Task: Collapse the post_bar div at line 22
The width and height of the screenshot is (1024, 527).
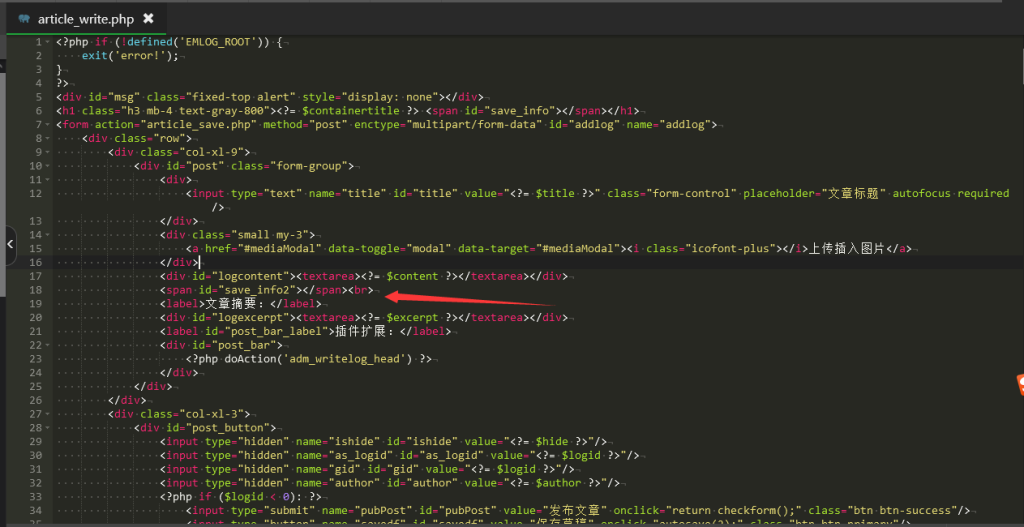Action: click(49, 345)
